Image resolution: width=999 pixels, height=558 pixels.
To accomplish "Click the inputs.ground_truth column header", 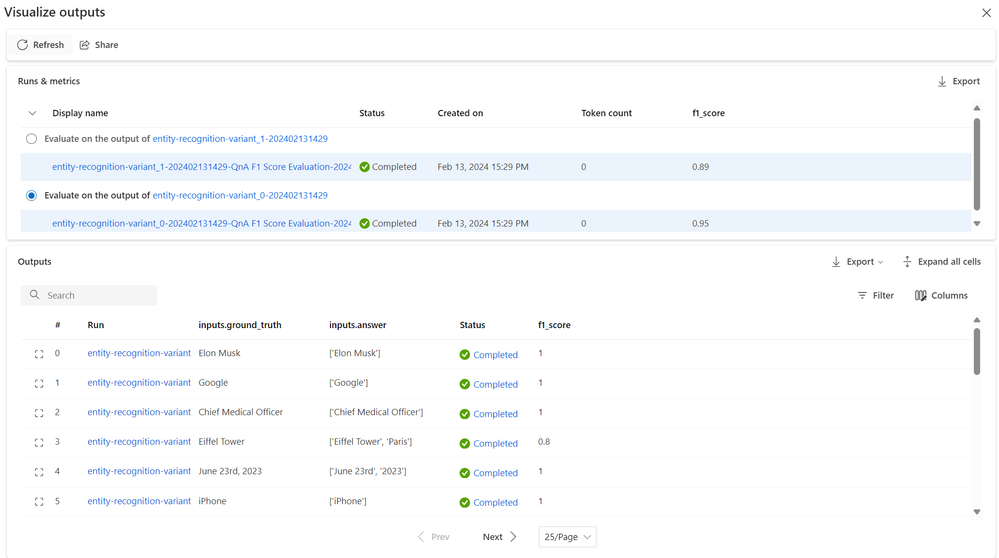I will (x=240, y=325).
